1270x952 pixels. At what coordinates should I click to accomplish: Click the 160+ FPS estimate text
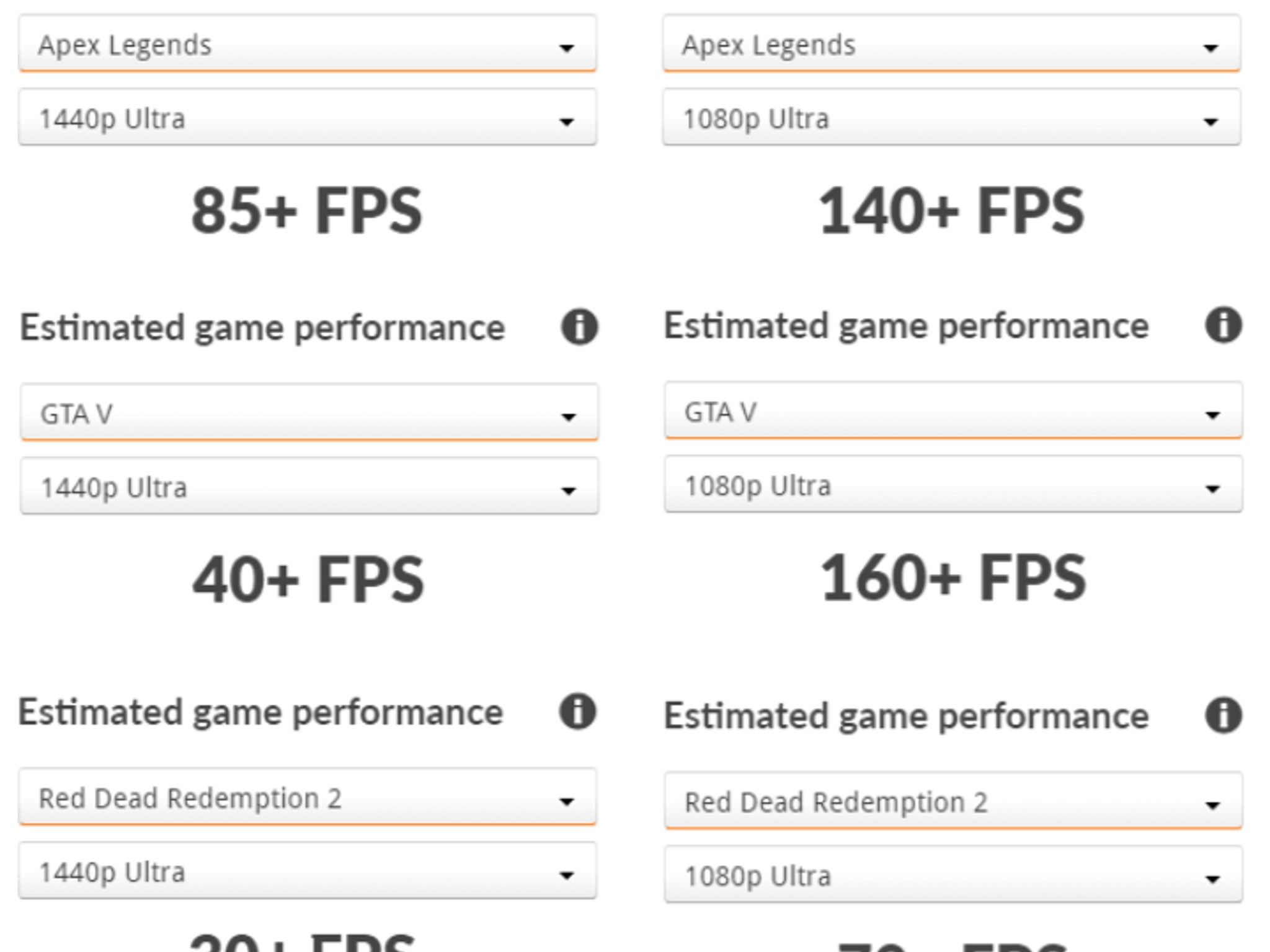tap(952, 576)
